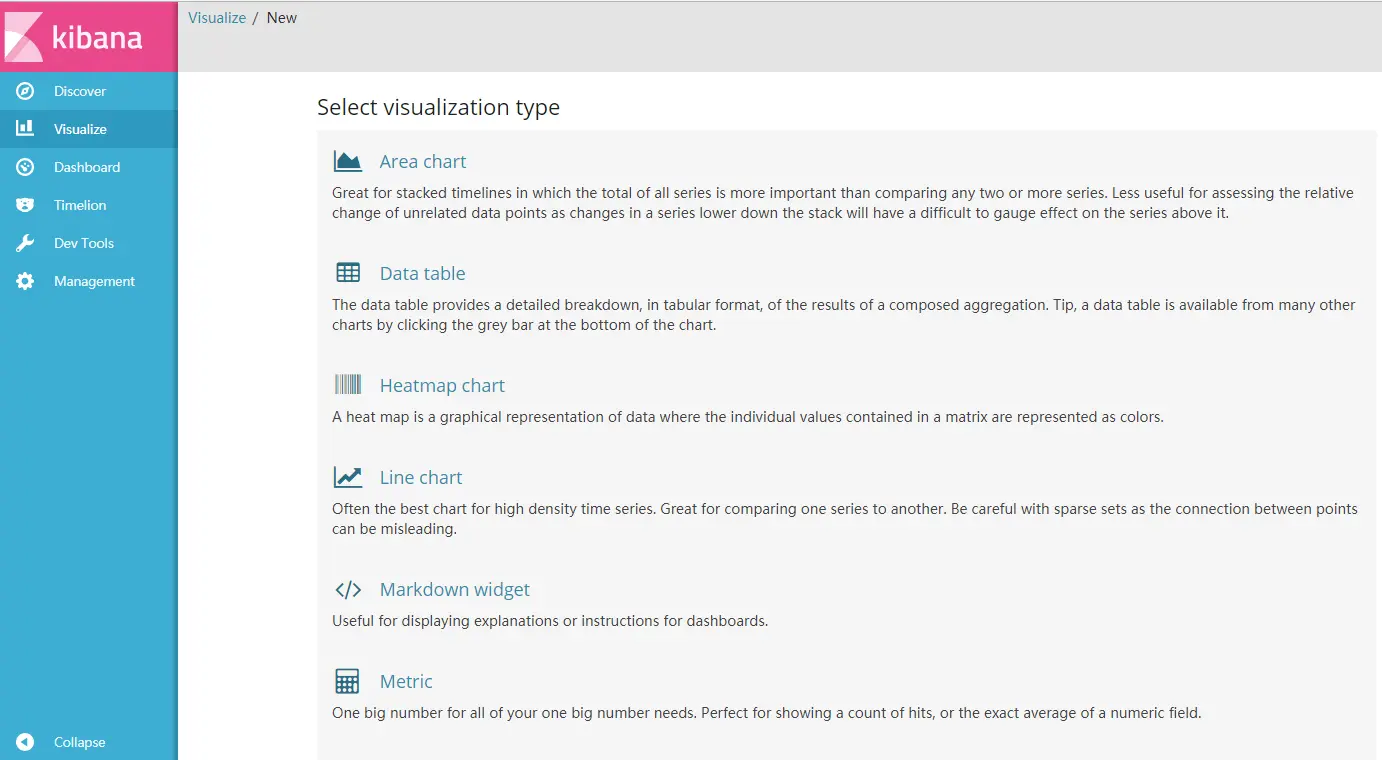The width and height of the screenshot is (1382, 760).
Task: Open the Discover section
Action: 80,91
